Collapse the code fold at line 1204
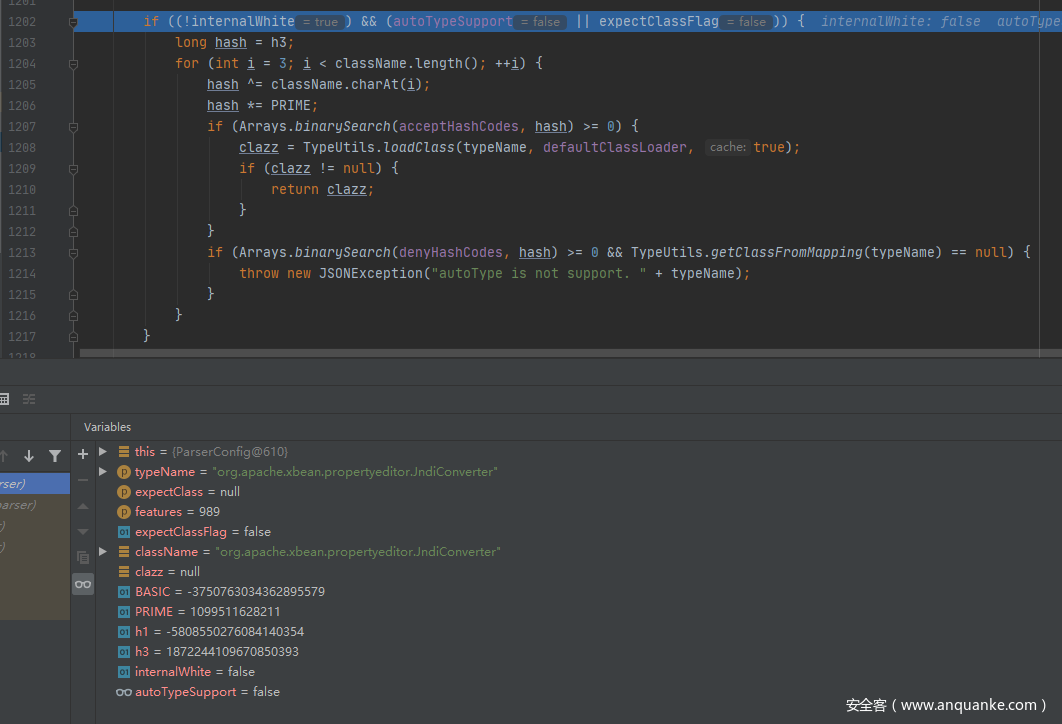Screen dimensions: 1062x724 pos(73,64)
